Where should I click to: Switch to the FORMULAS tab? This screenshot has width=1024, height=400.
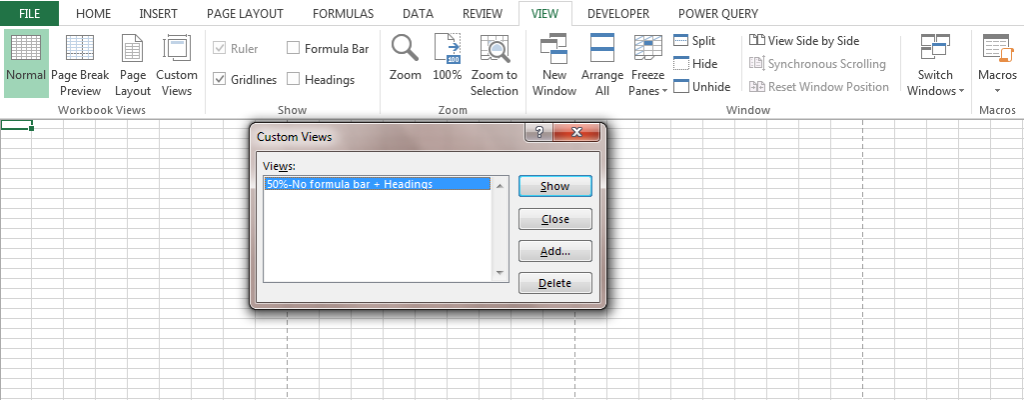coord(343,14)
